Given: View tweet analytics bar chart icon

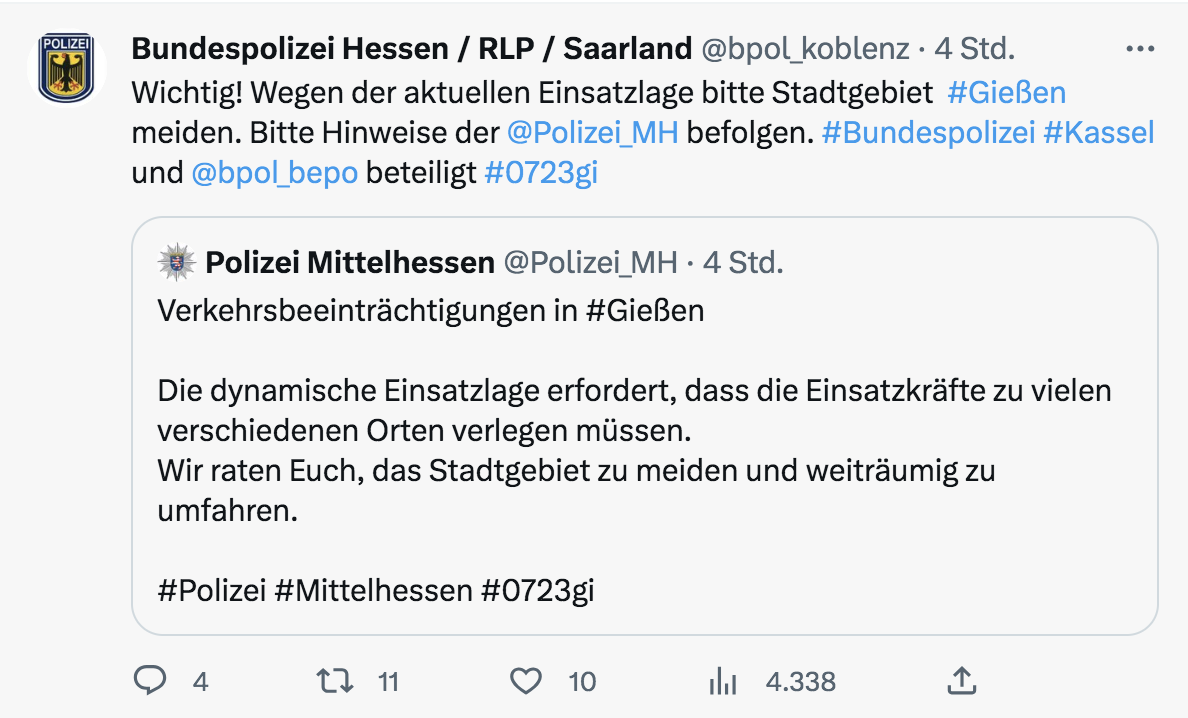Looking at the screenshot, I should pyautogui.click(x=722, y=681).
